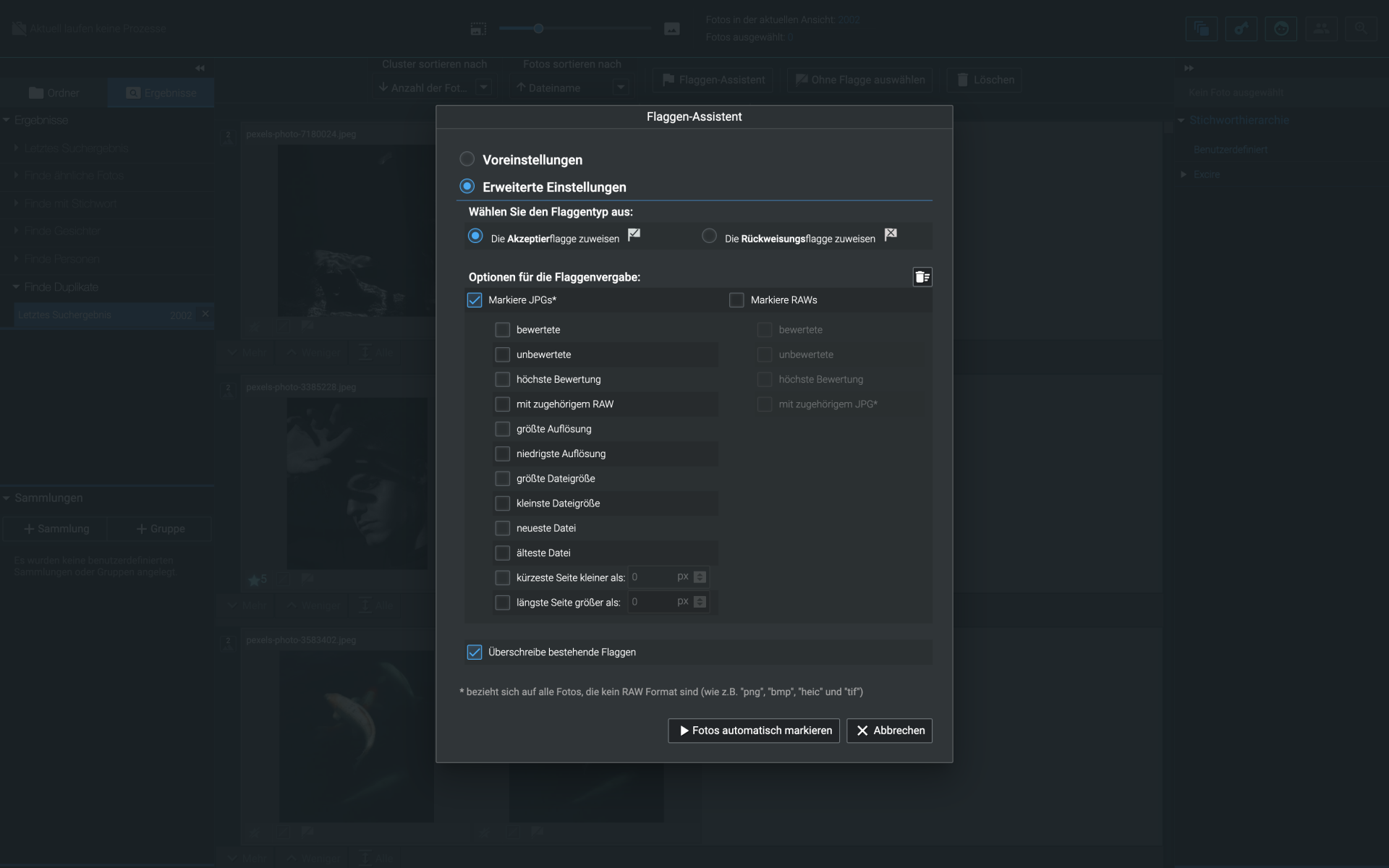Image resolution: width=1389 pixels, height=868 pixels.
Task: Collapse left panel with double-arrow icon
Action: (x=200, y=68)
